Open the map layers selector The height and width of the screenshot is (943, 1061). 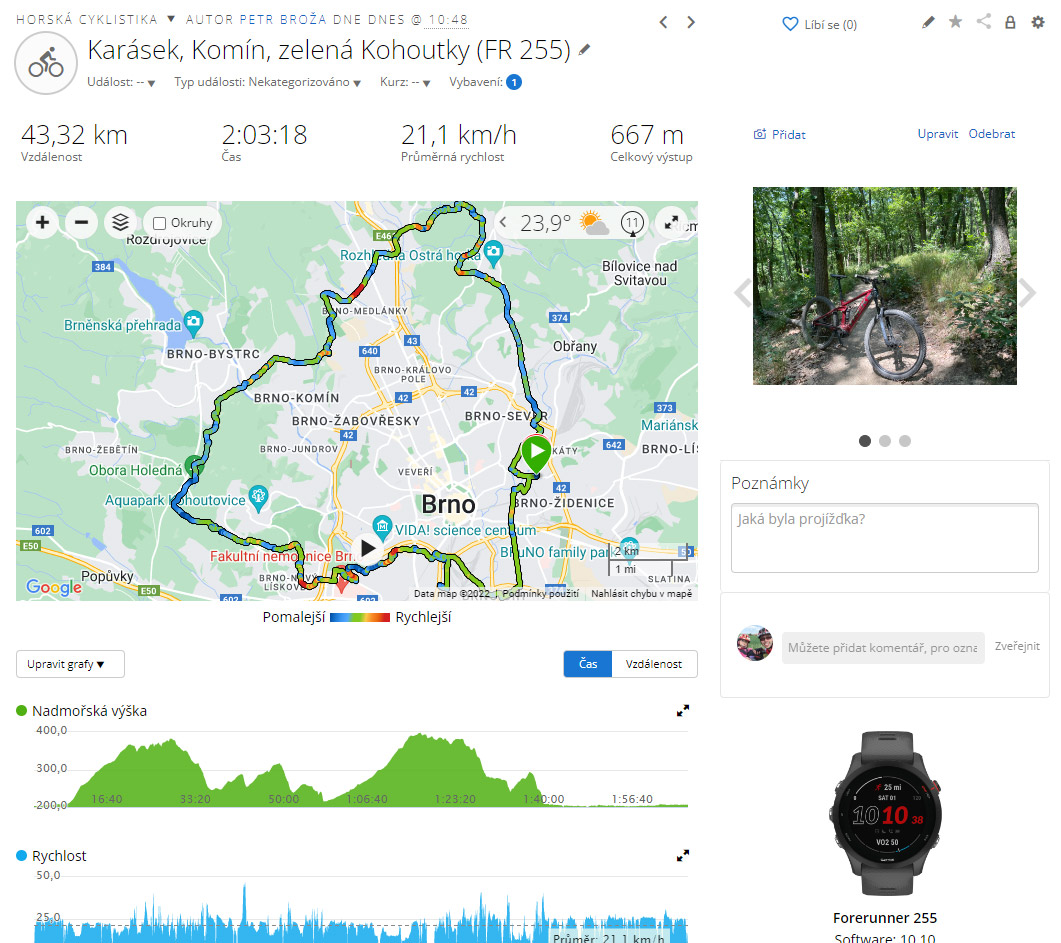120,222
